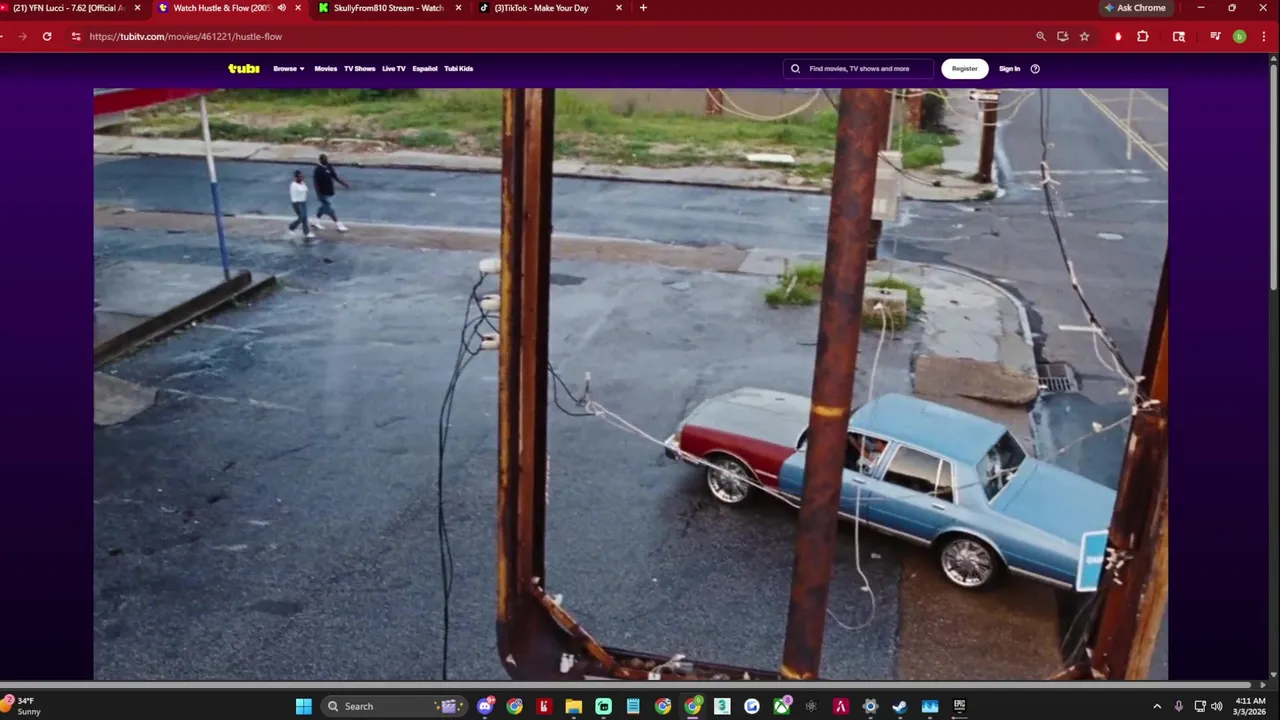Viewport: 1280px width, 720px height.
Task: View site information icon in address bar
Action: (76, 36)
